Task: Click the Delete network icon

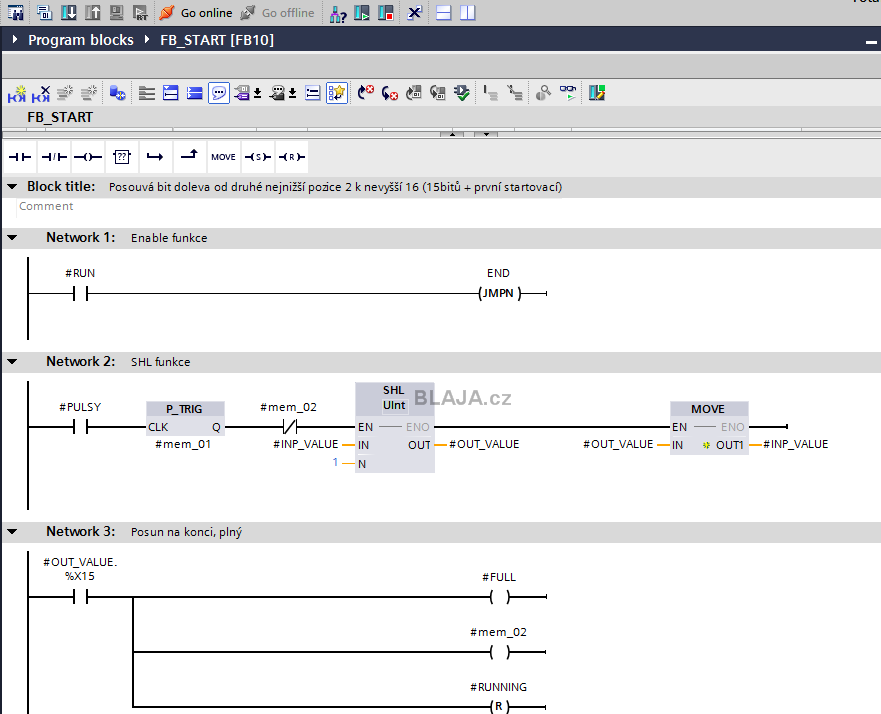Action: [x=41, y=93]
